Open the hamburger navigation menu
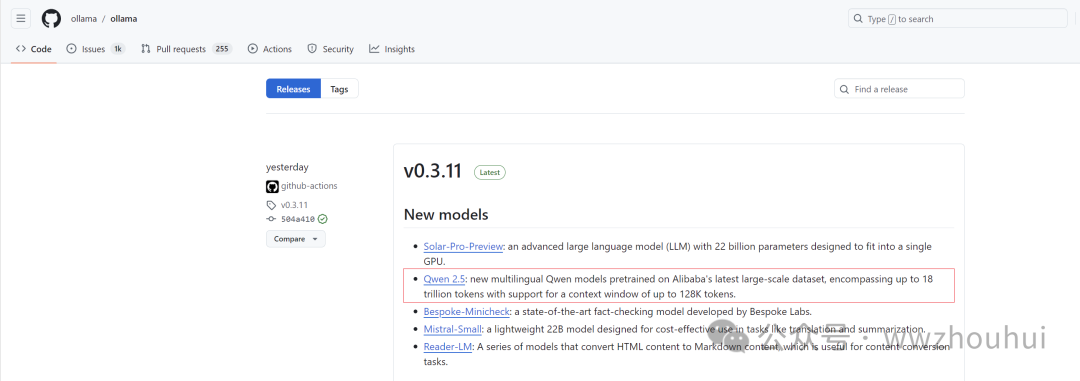The width and height of the screenshot is (1080, 381). click(21, 19)
